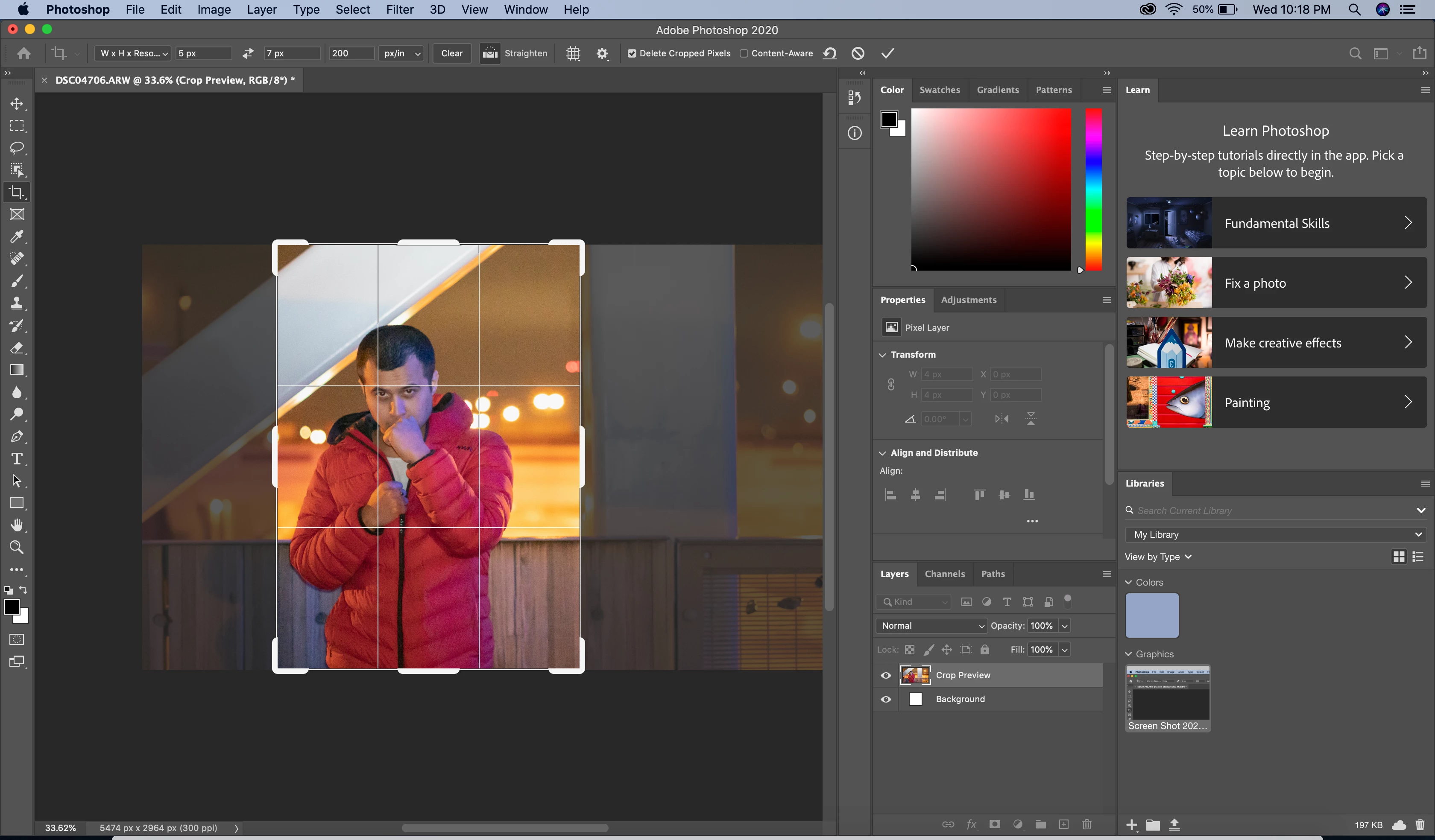Switch to the Channels tab
Screen dimensions: 1435x840
(945, 574)
